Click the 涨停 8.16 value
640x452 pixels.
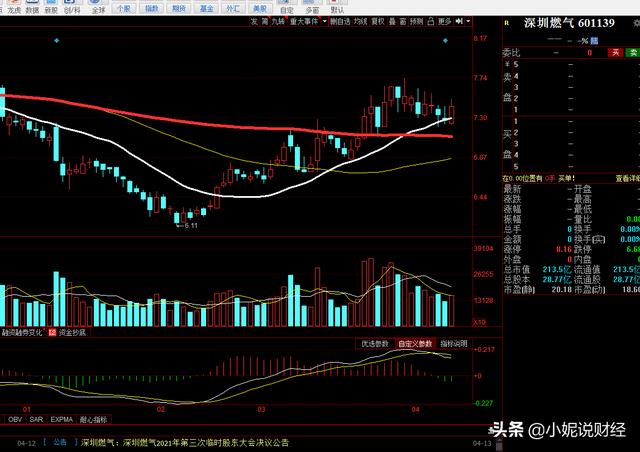[x=564, y=249]
